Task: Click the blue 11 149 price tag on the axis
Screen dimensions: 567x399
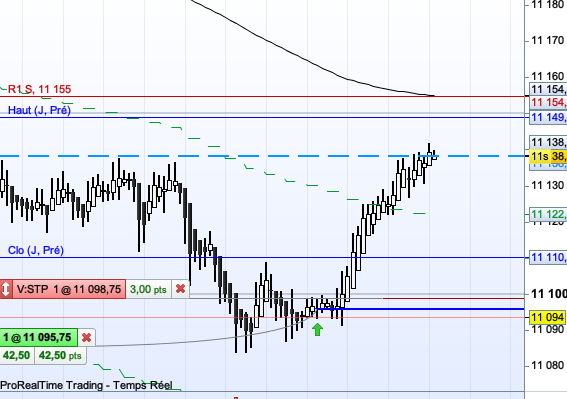Action: 548,117
